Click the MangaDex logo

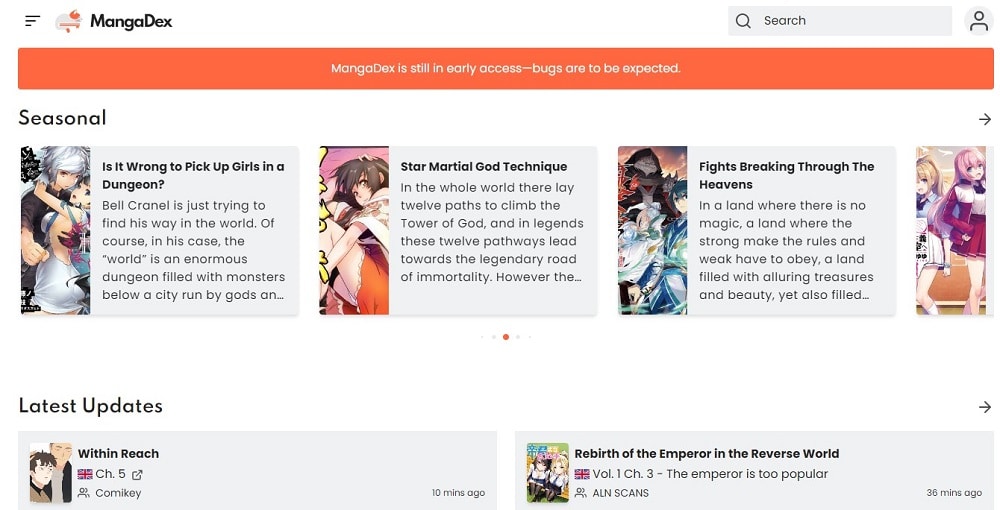coord(69,21)
